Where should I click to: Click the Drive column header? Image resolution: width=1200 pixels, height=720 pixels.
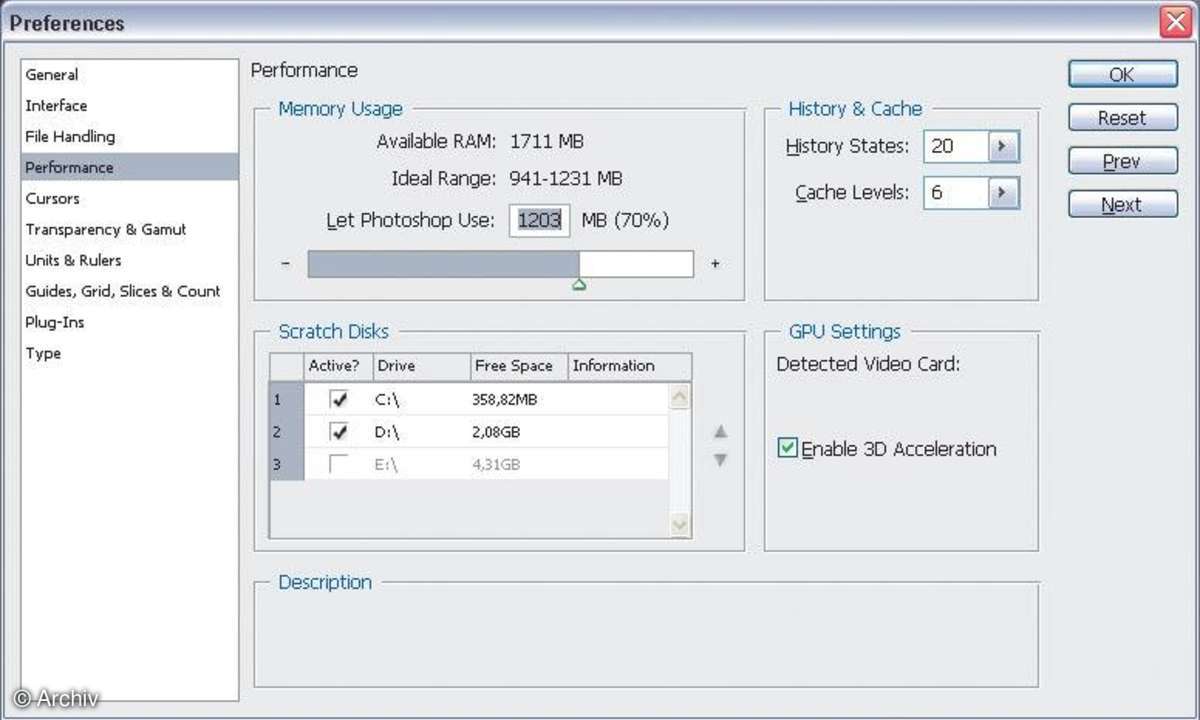click(420, 366)
